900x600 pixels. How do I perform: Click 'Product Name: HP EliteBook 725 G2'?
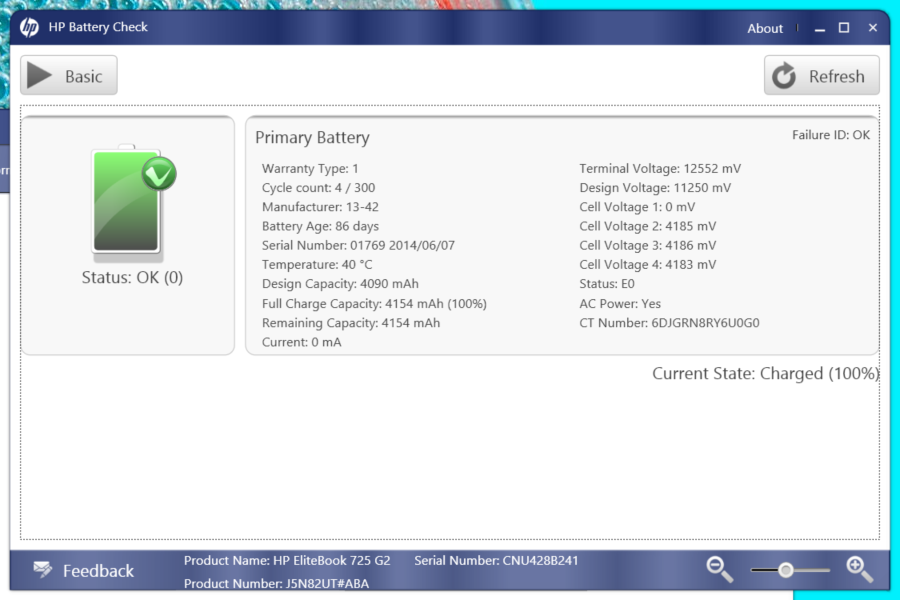pyautogui.click(x=287, y=561)
